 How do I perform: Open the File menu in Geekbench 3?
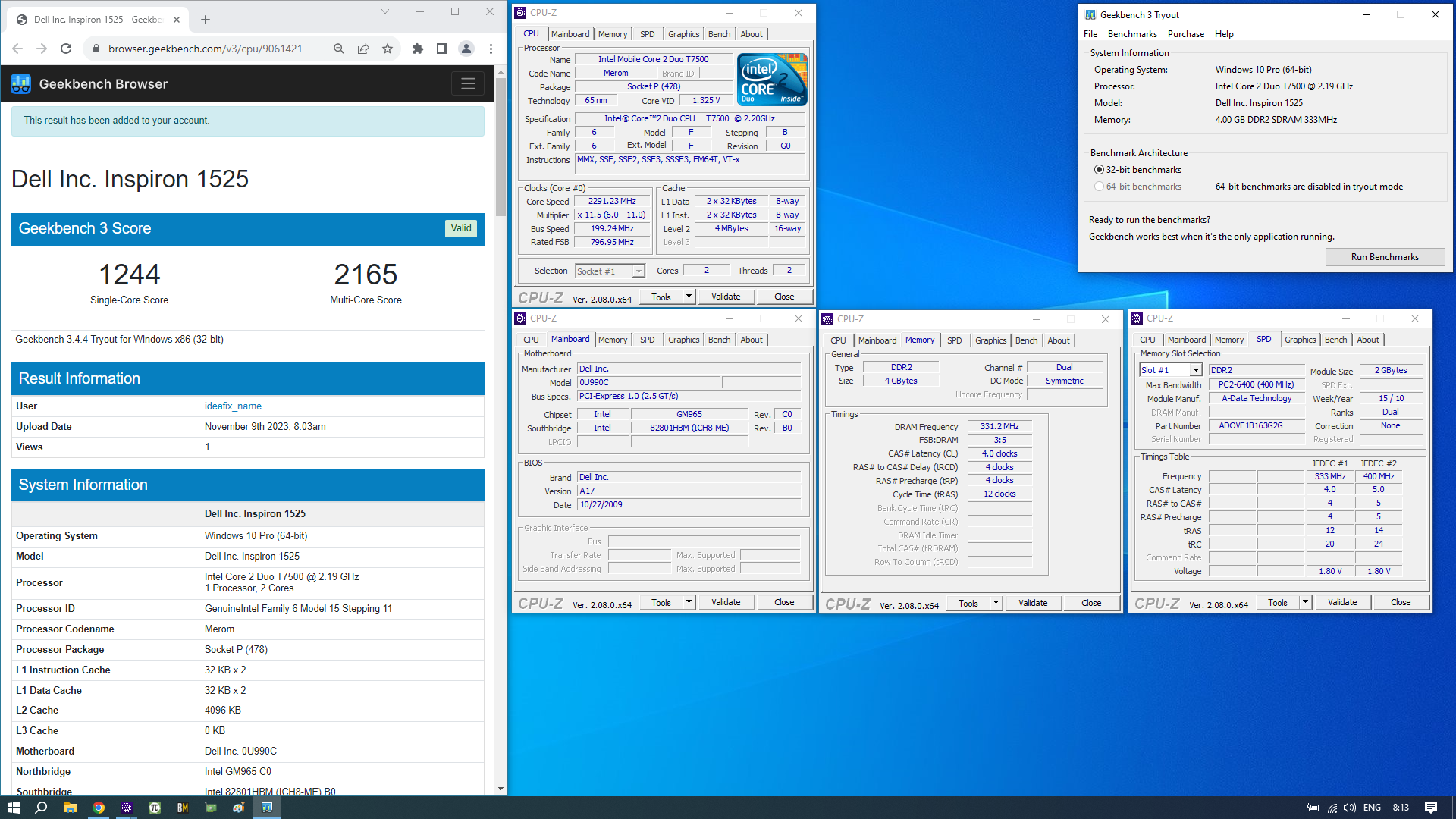click(x=1090, y=34)
